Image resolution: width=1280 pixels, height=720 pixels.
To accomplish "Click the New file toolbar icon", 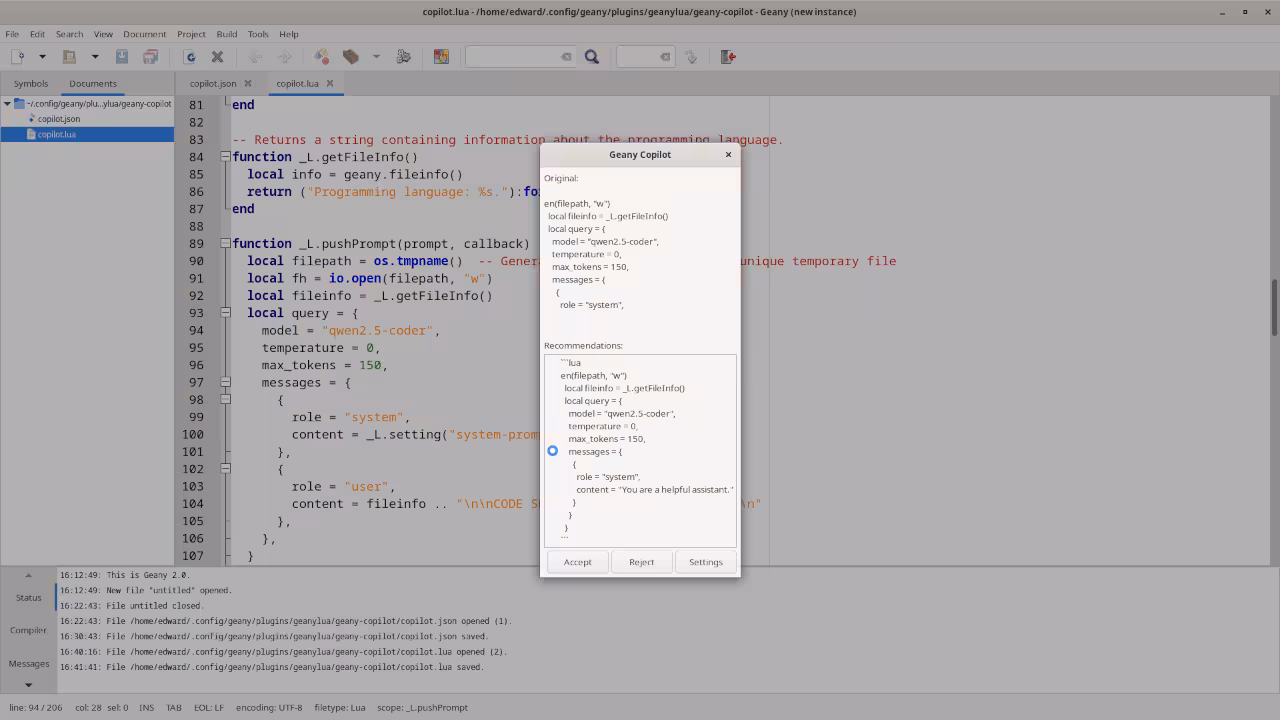I will [18, 57].
